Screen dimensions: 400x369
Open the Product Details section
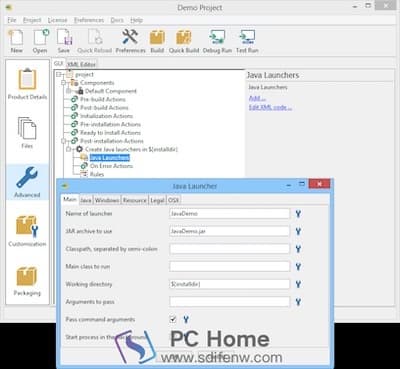point(27,83)
